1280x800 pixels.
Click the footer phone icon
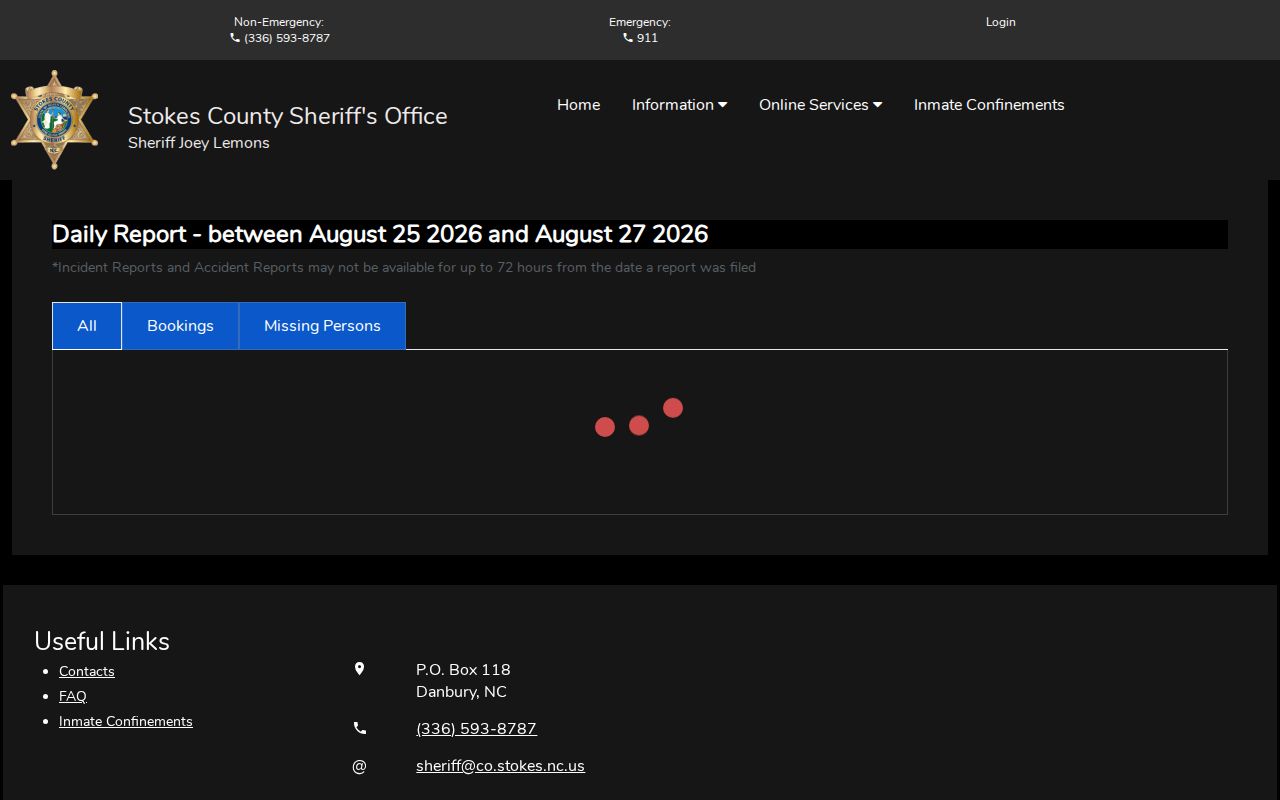(x=360, y=729)
